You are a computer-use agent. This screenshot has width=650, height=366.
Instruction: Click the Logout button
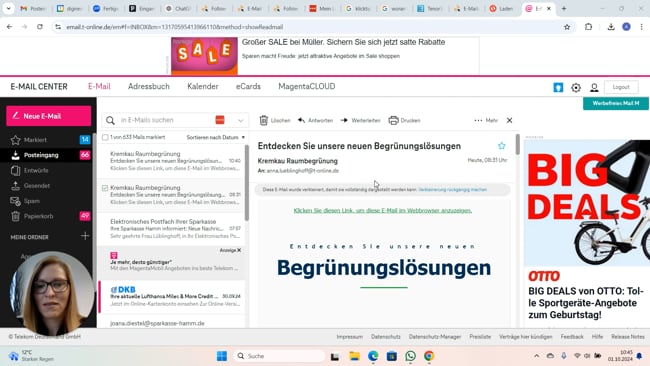[621, 87]
